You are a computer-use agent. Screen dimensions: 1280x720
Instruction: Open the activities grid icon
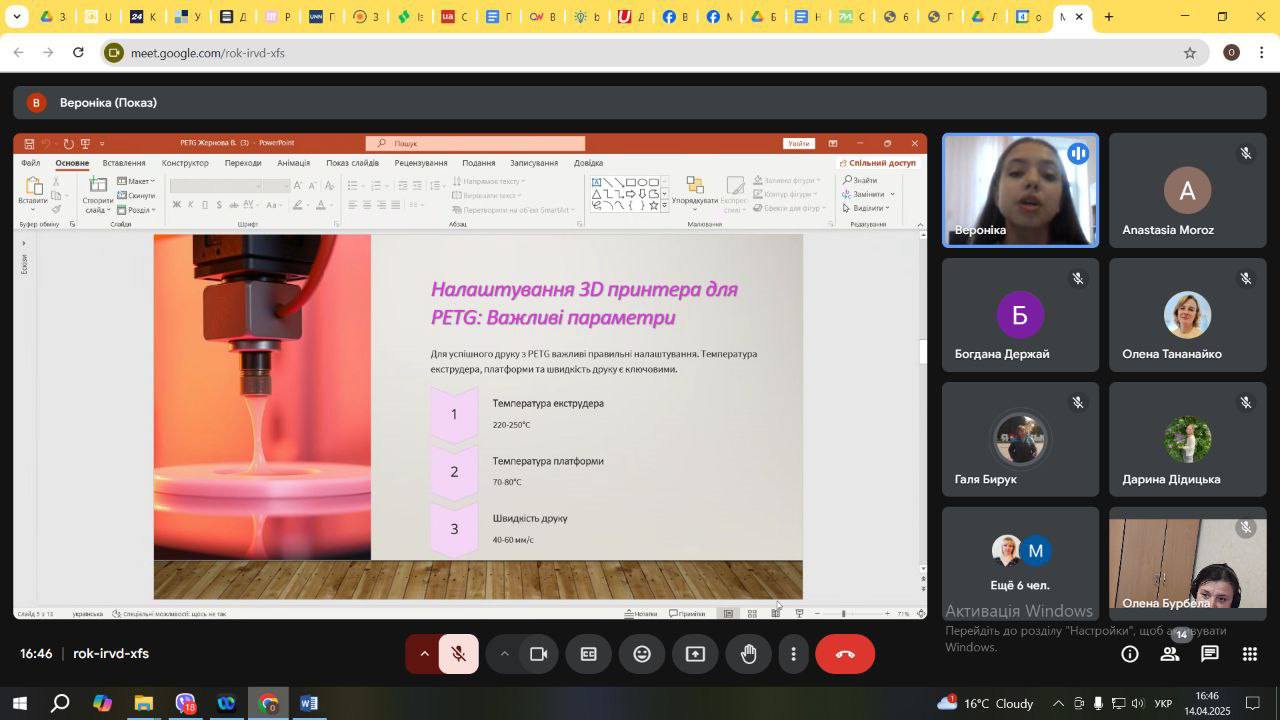click(1249, 654)
